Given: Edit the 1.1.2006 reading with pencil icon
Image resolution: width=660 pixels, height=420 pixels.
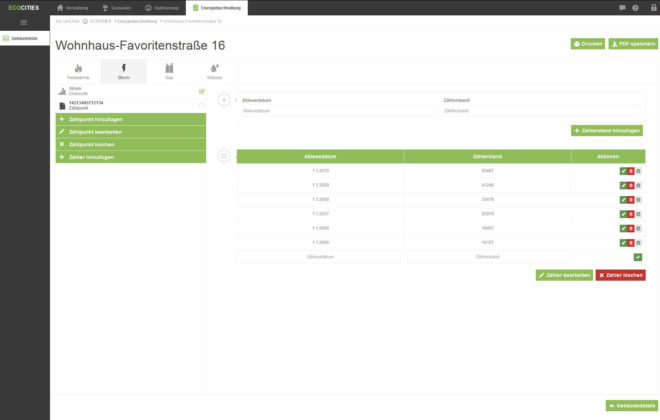Looking at the screenshot, I should coord(623,229).
